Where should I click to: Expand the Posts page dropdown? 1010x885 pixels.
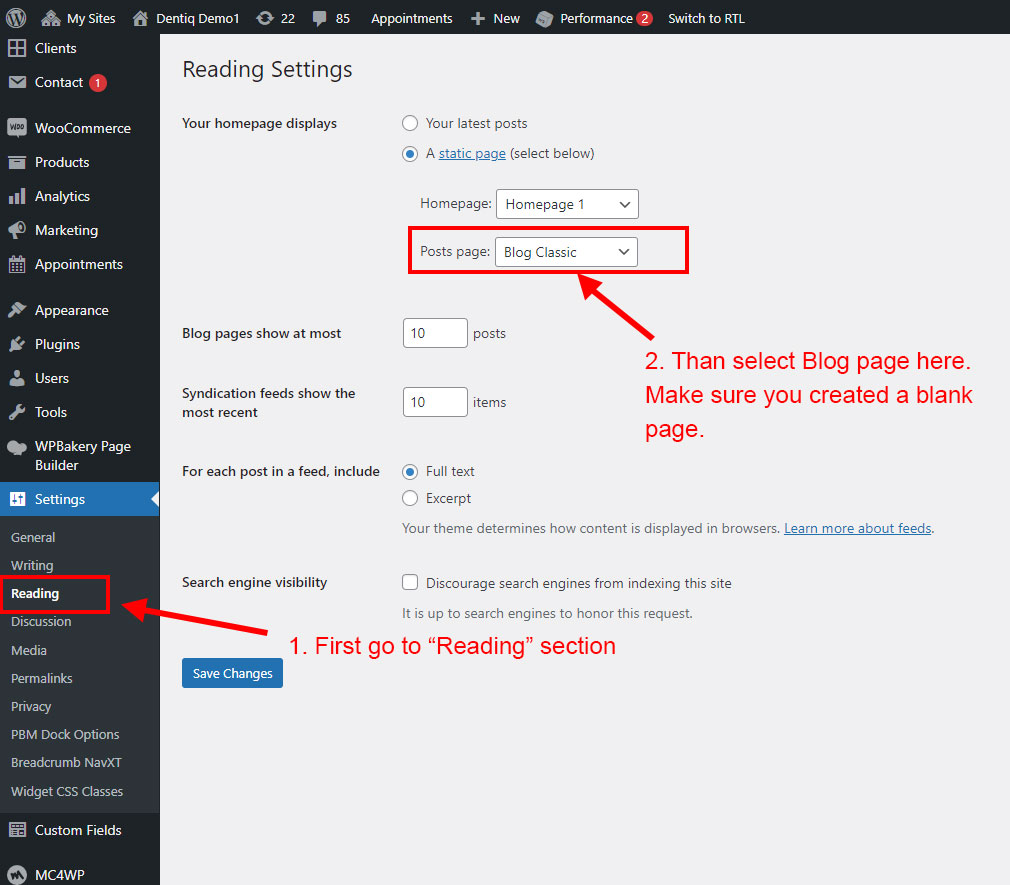(566, 252)
